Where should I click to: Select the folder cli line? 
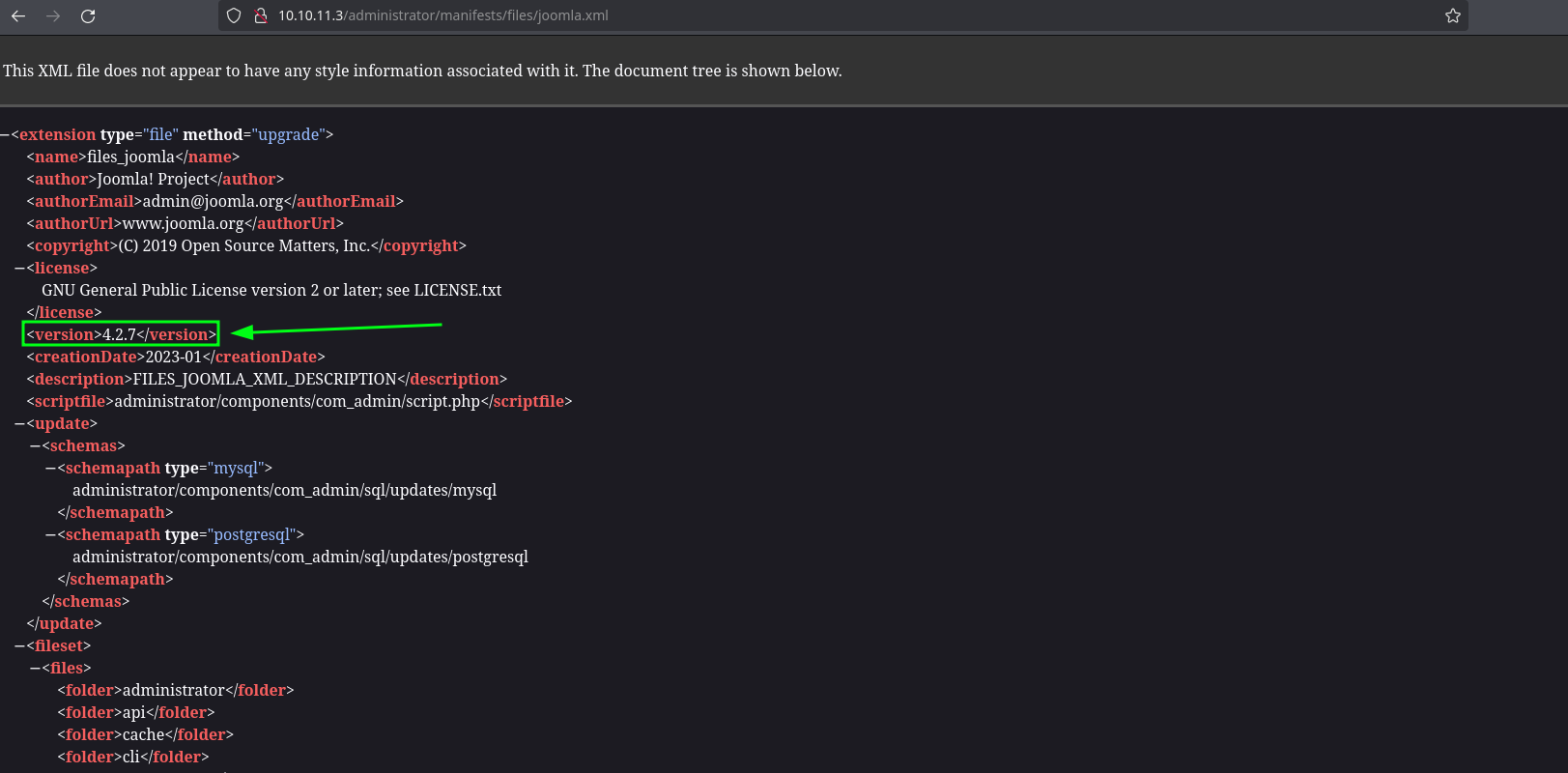point(133,757)
